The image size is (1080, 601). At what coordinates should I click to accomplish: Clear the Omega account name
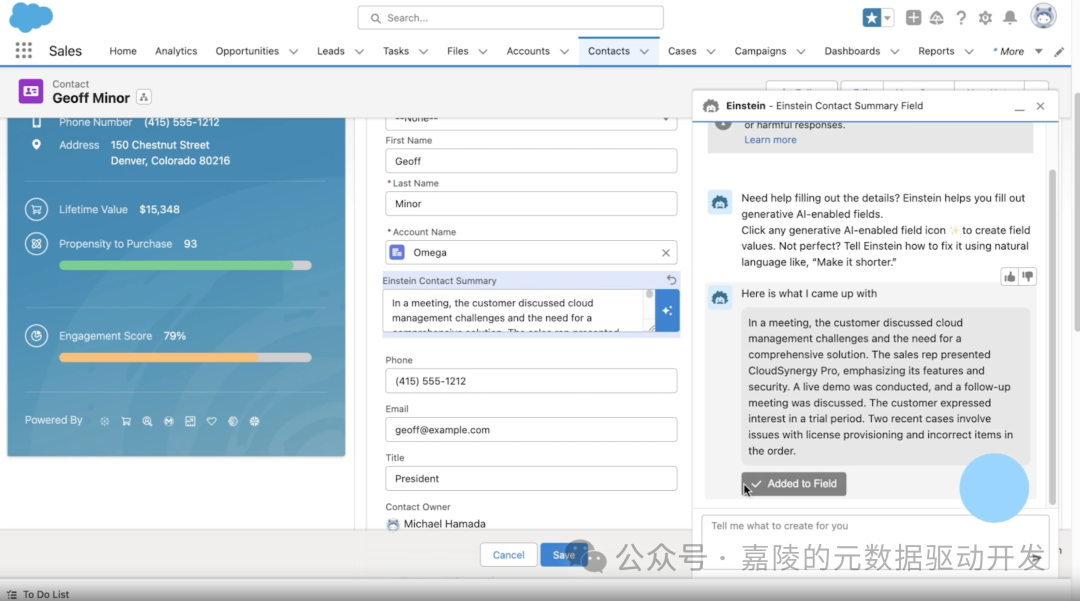(666, 253)
